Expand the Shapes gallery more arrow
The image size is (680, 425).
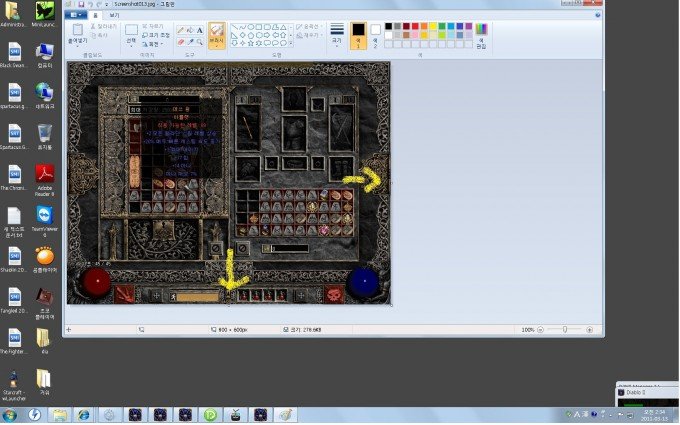point(291,44)
